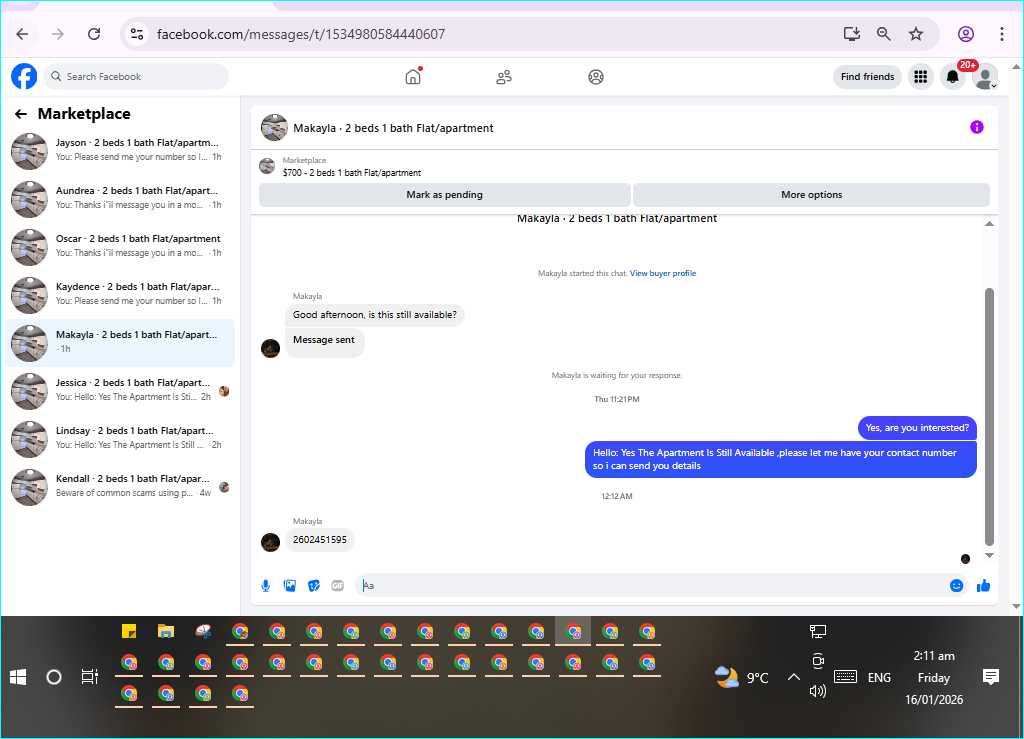
Task: Open the File Explorer taskbar icon
Action: [166, 631]
